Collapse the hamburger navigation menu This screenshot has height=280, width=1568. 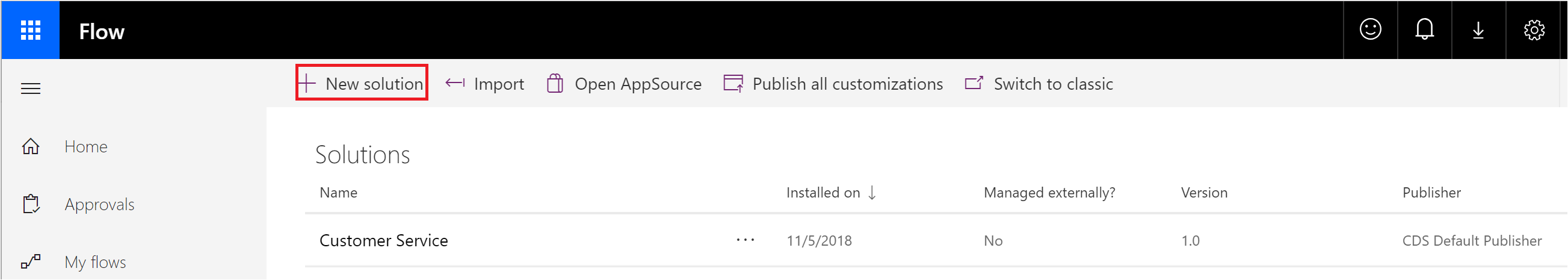[31, 89]
